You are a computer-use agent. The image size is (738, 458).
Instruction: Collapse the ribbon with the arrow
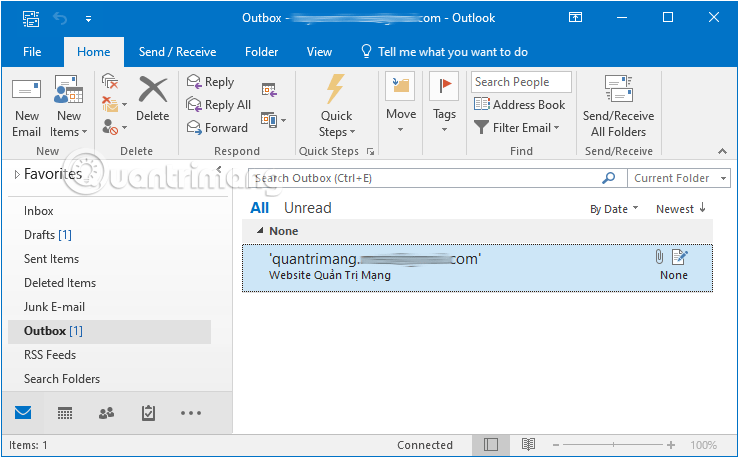coord(722,152)
